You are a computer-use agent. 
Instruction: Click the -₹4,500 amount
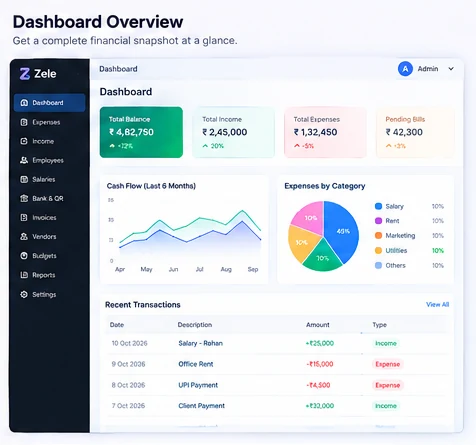318,385
